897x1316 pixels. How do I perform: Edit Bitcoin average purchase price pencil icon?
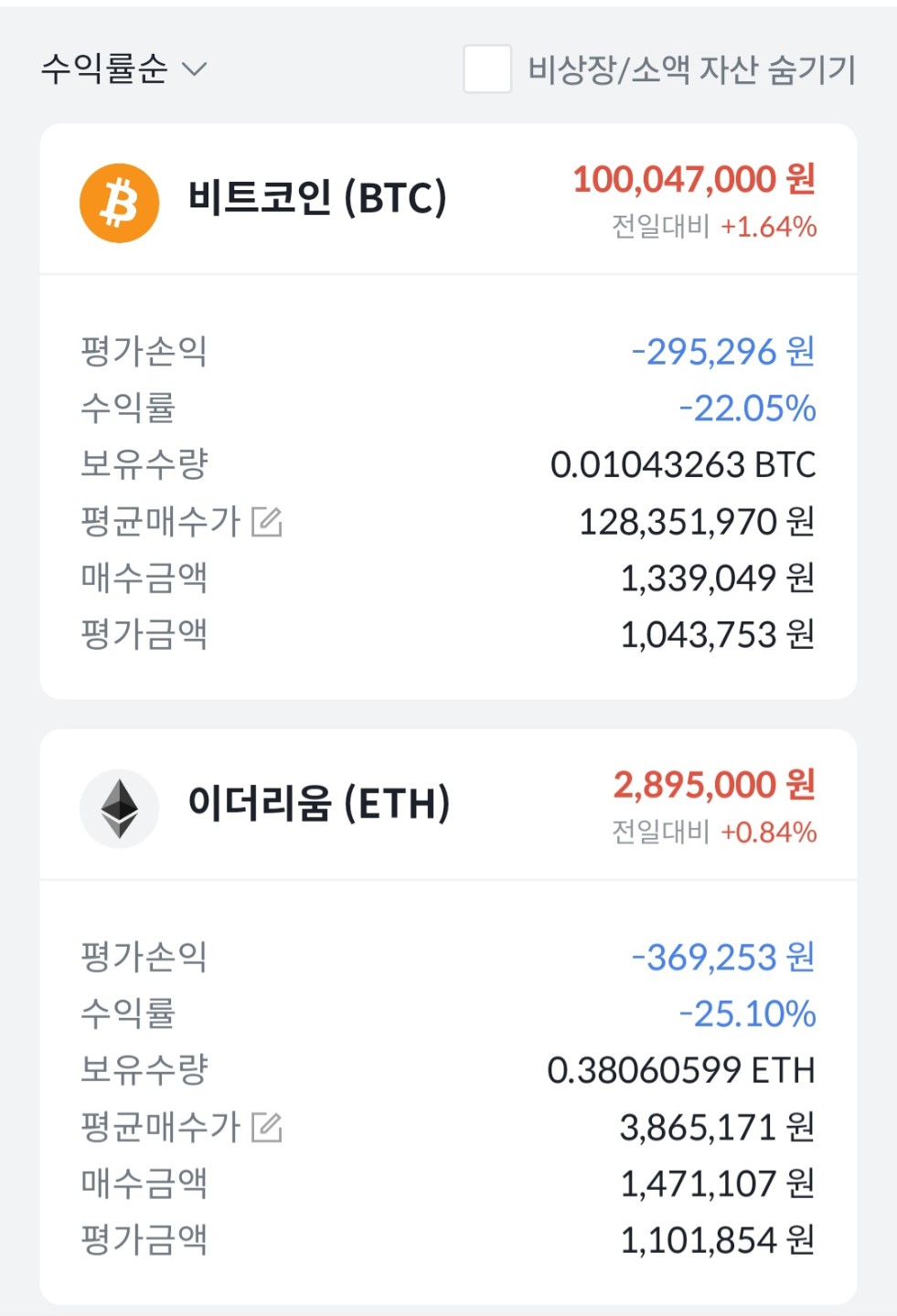[x=266, y=522]
